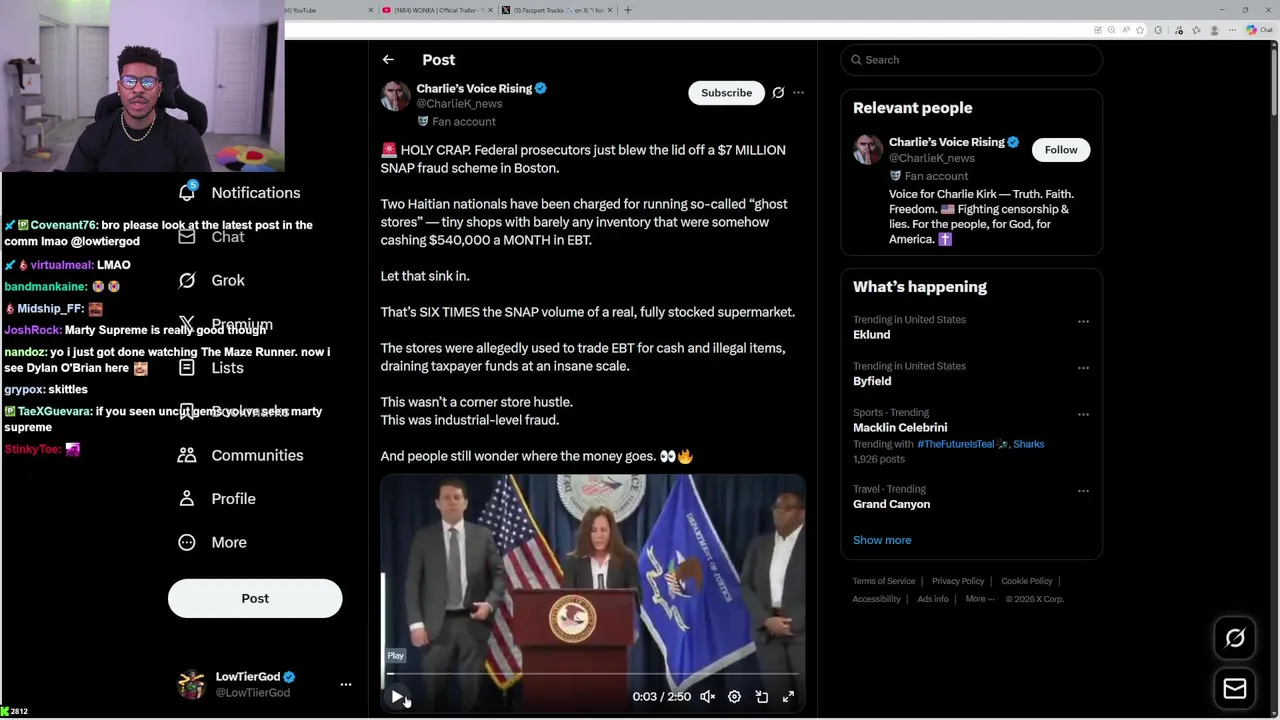This screenshot has width=1280, height=720.
Task: Open more options for Eklund trend
Action: point(1083,322)
